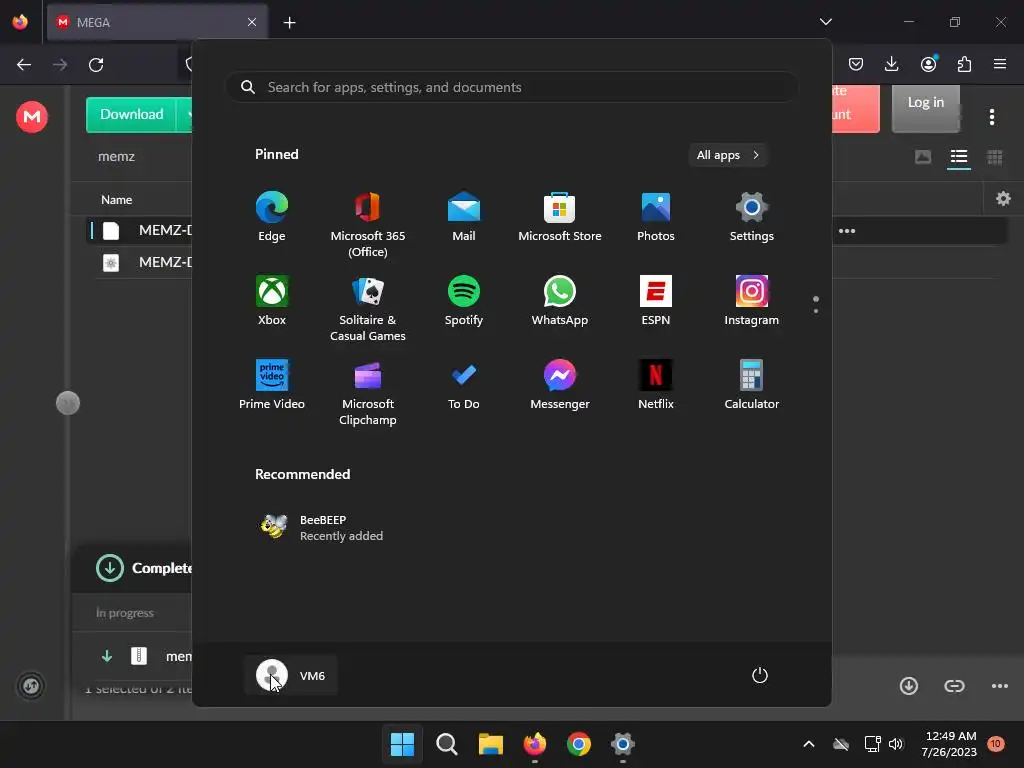The height and width of the screenshot is (768, 1024).
Task: Switch MEGA to list view
Action: (959, 157)
